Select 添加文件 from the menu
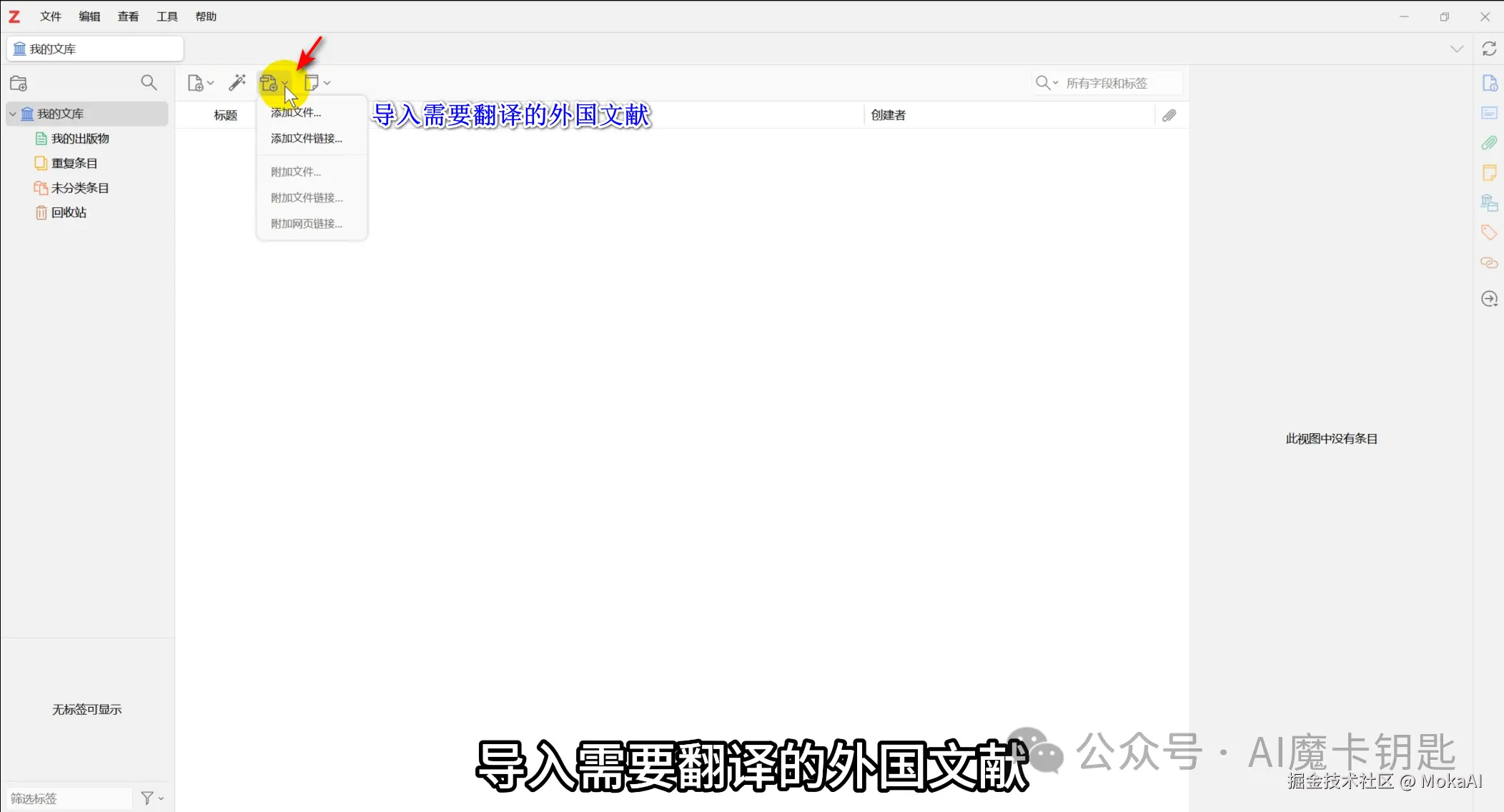The image size is (1504, 812). pyautogui.click(x=295, y=112)
